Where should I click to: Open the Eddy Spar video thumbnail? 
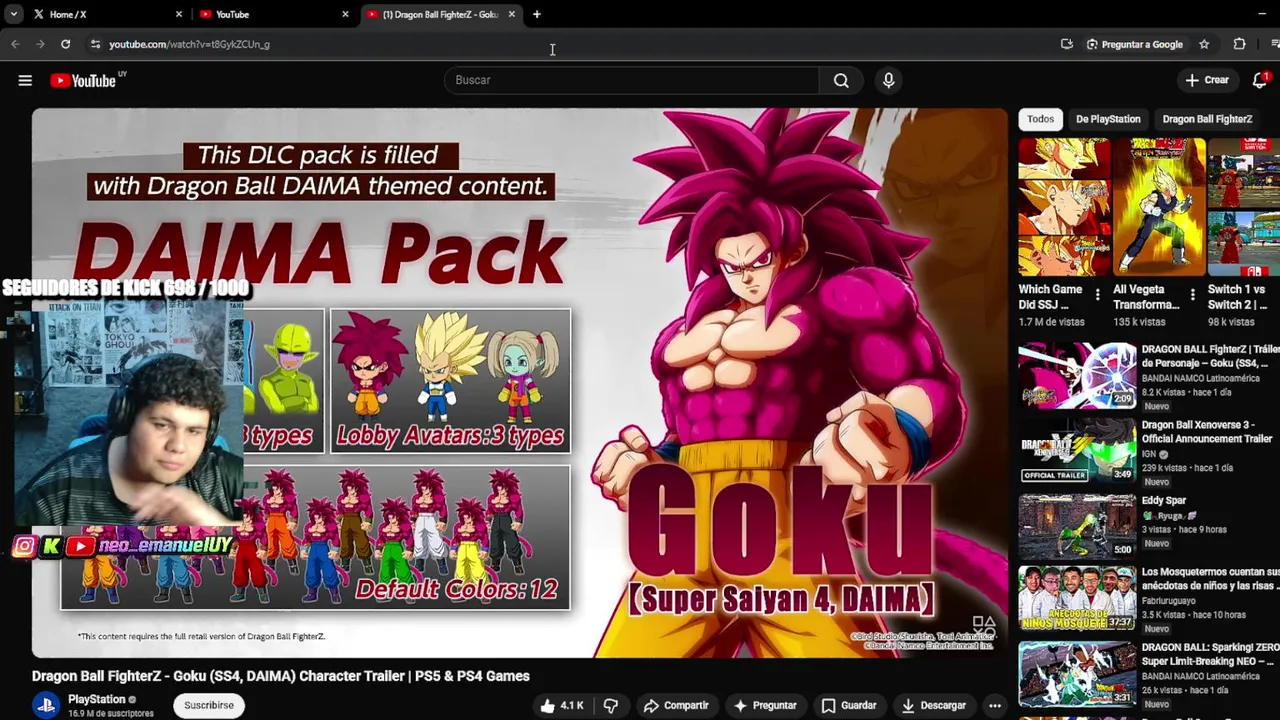point(1077,525)
